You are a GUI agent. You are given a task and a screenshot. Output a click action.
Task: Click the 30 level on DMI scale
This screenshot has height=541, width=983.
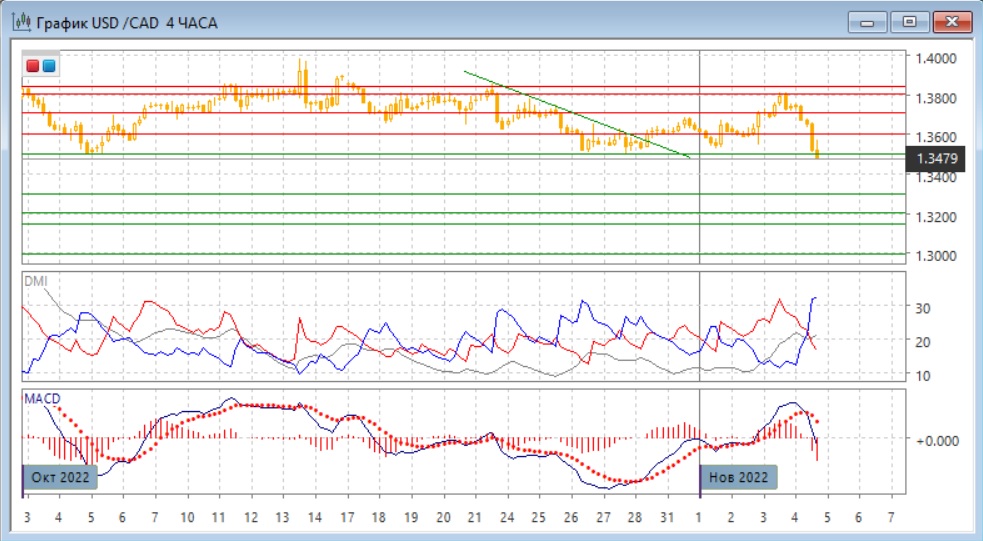[925, 308]
